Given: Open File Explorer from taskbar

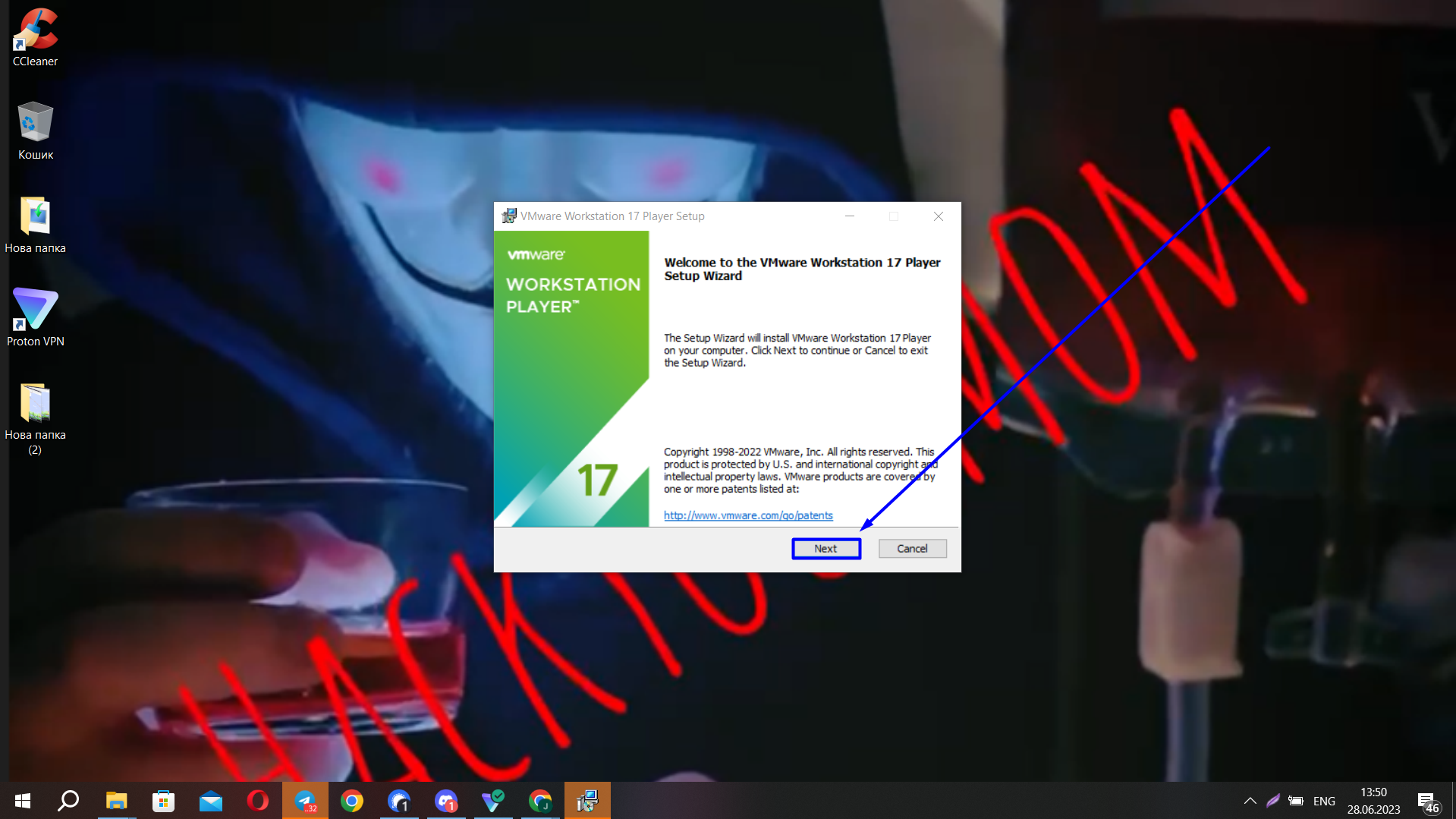Looking at the screenshot, I should click(116, 801).
